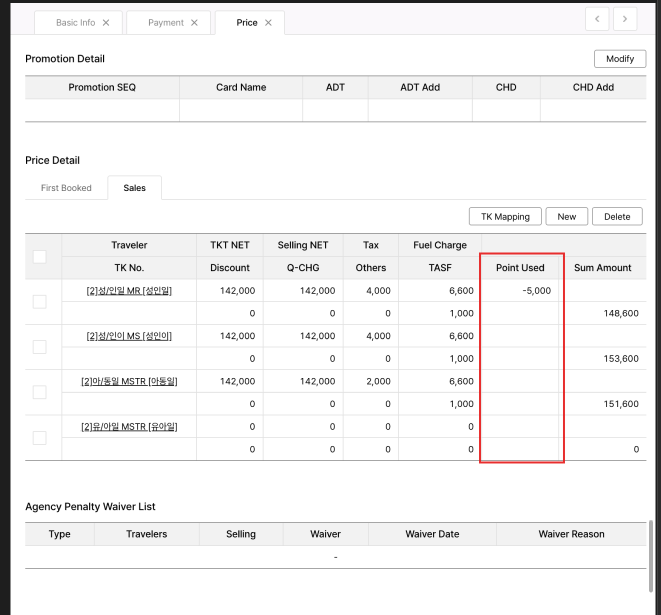Image resolution: width=661 pixels, height=615 pixels.
Task: Click the next tab arrow
Action: point(625,19)
